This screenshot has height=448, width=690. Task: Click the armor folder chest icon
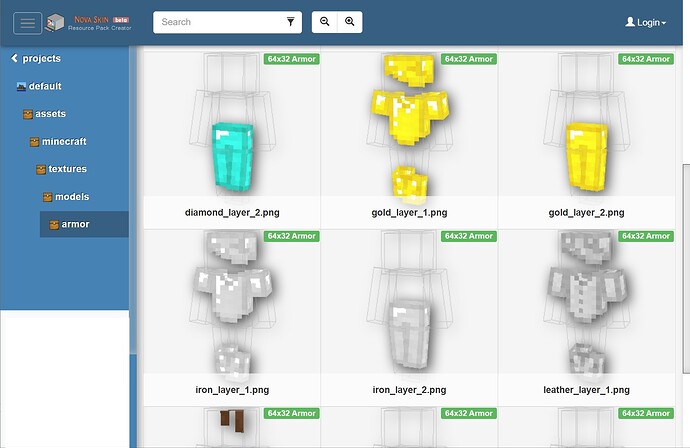54,225
